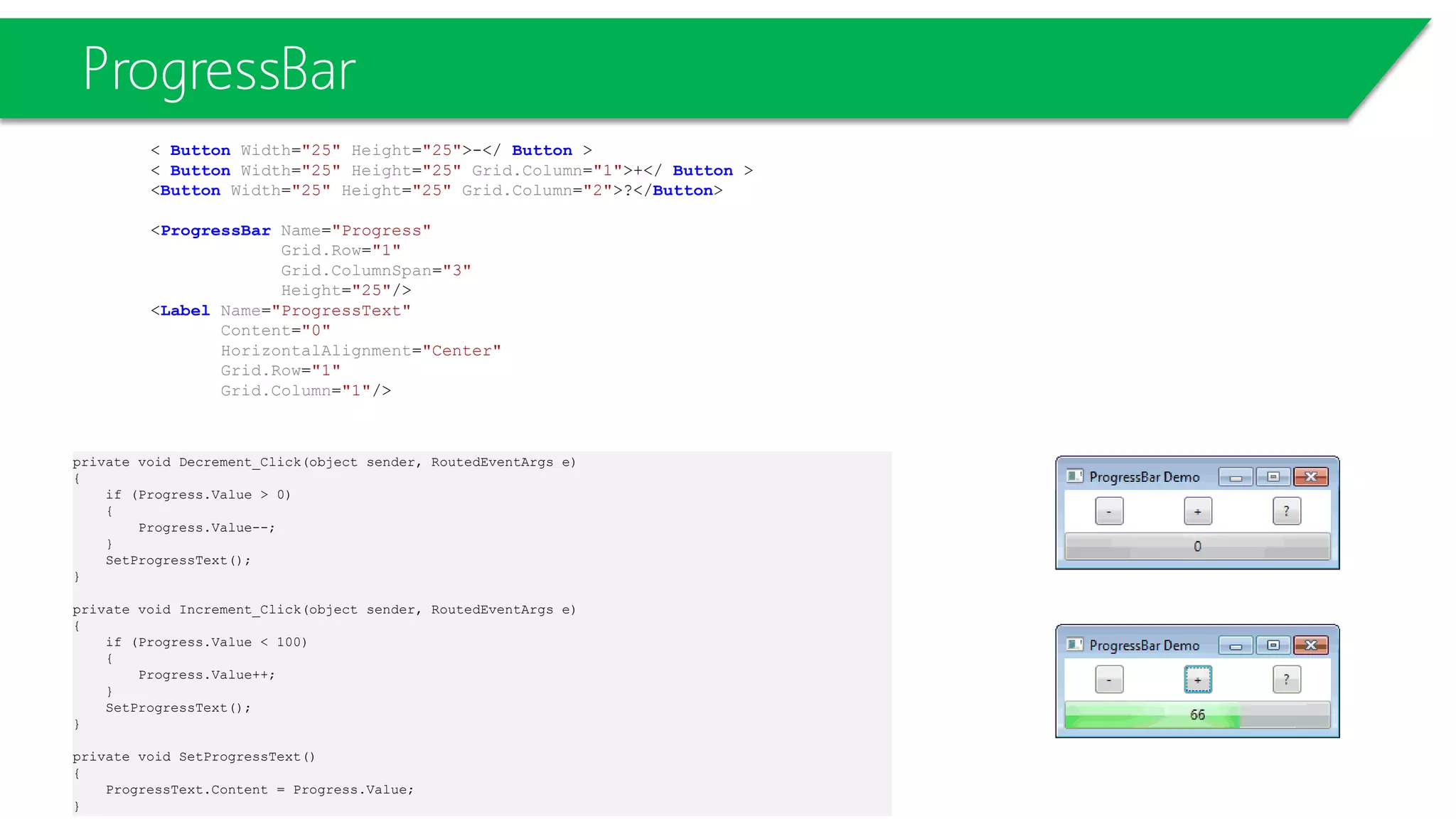Screen dimensions: 1456x819
Task: Click the plus button in upper ProgressBar Demo window
Action: click(x=1198, y=511)
